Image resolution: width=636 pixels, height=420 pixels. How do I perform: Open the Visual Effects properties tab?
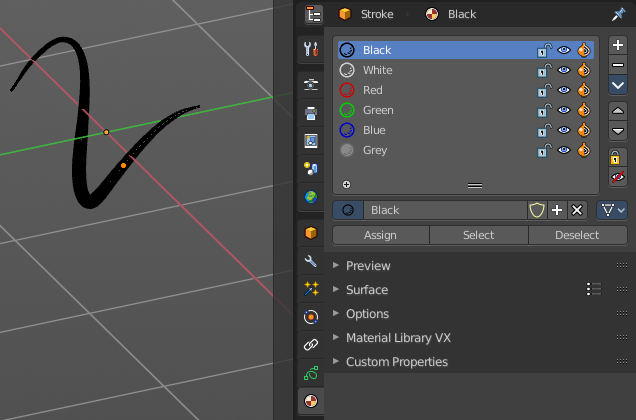click(311, 289)
